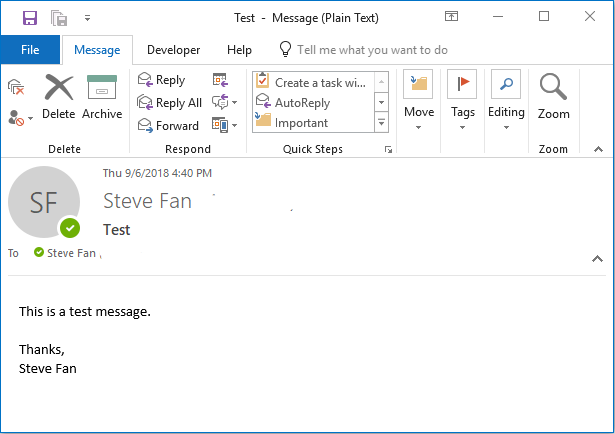Click the Zoom magnifier icon
The height and width of the screenshot is (434, 615).
click(553, 87)
